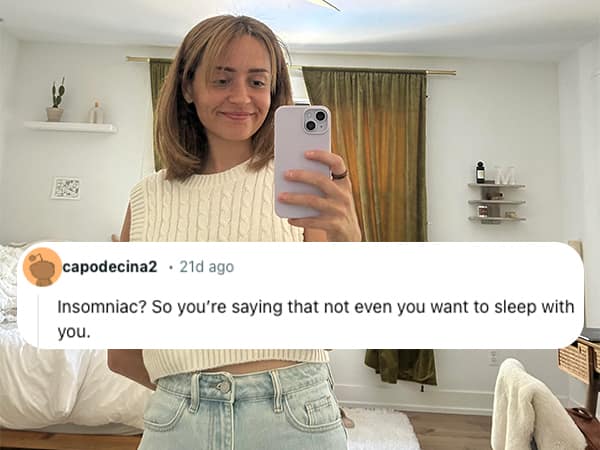Viewport: 600px width, 450px height.
Task: Open the capodecina2 user profile
Action: (x=110, y=267)
